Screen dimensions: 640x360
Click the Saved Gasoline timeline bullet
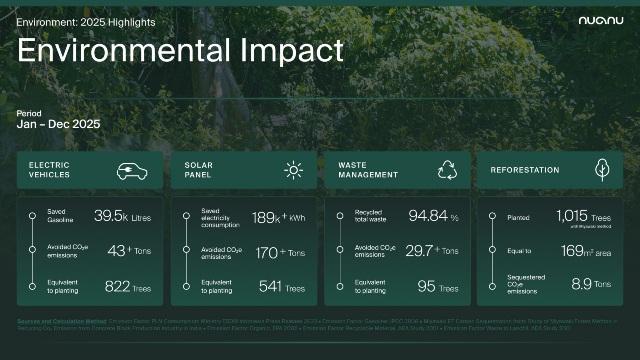(32, 216)
